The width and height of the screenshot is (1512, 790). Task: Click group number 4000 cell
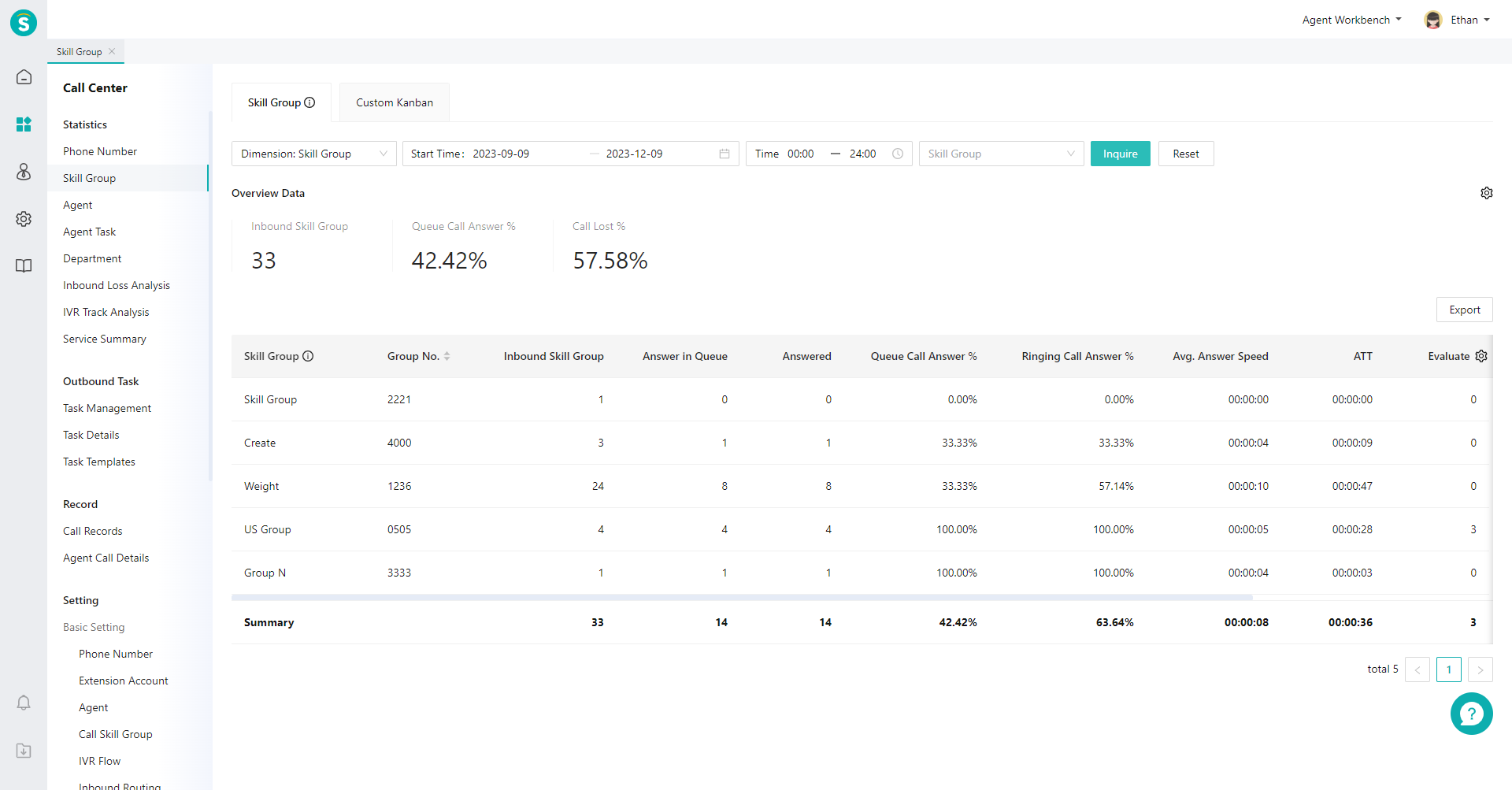click(399, 443)
